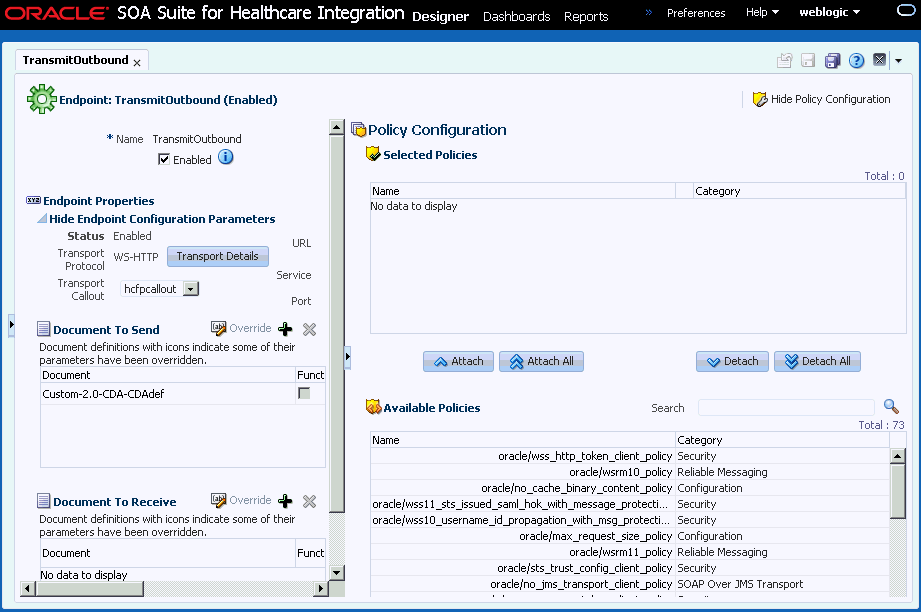
Task: Click the Available Policies vertical scrollbar thumb
Action: coord(898,491)
